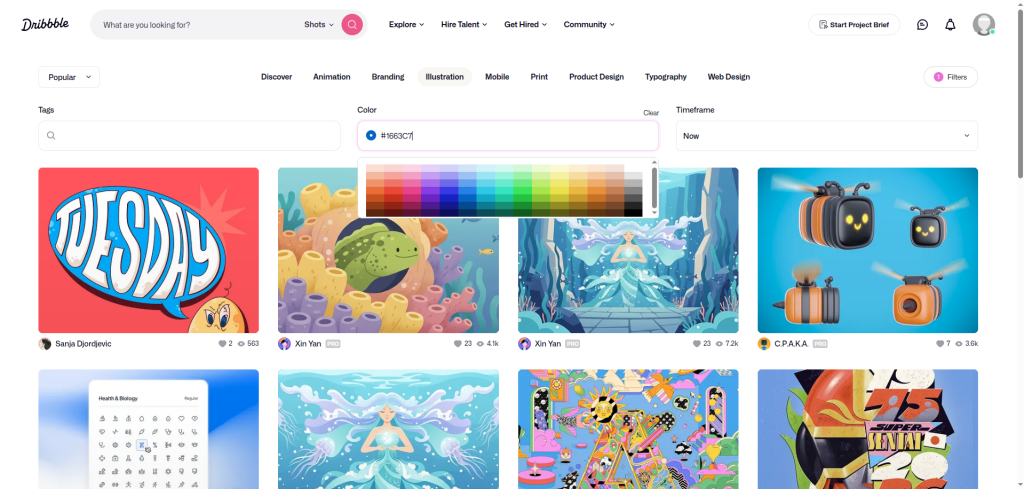Open the Timeframe dropdown showing Now
The width and height of the screenshot is (1024, 489).
click(827, 136)
